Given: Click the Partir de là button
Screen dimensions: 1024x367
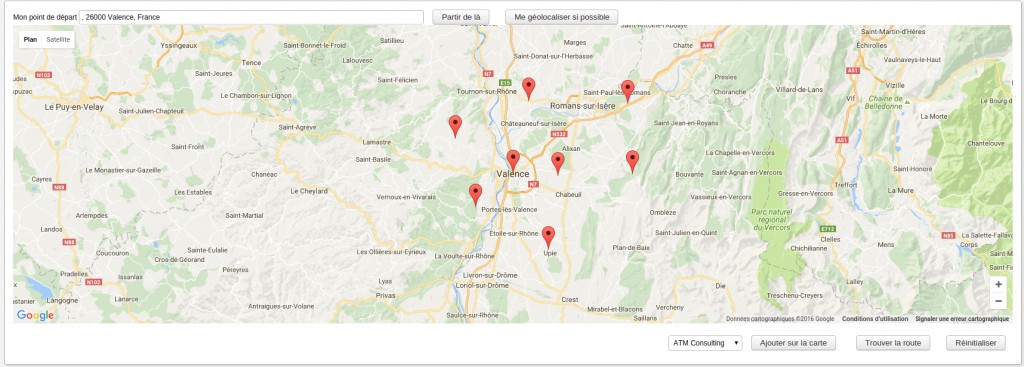Looking at the screenshot, I should coord(461,17).
